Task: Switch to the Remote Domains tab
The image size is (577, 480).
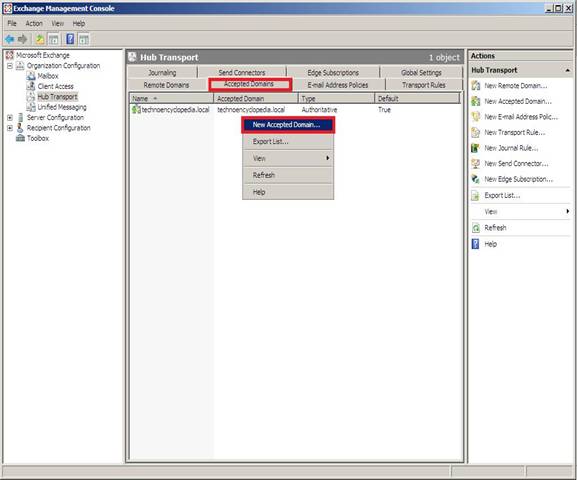Action: tap(166, 85)
